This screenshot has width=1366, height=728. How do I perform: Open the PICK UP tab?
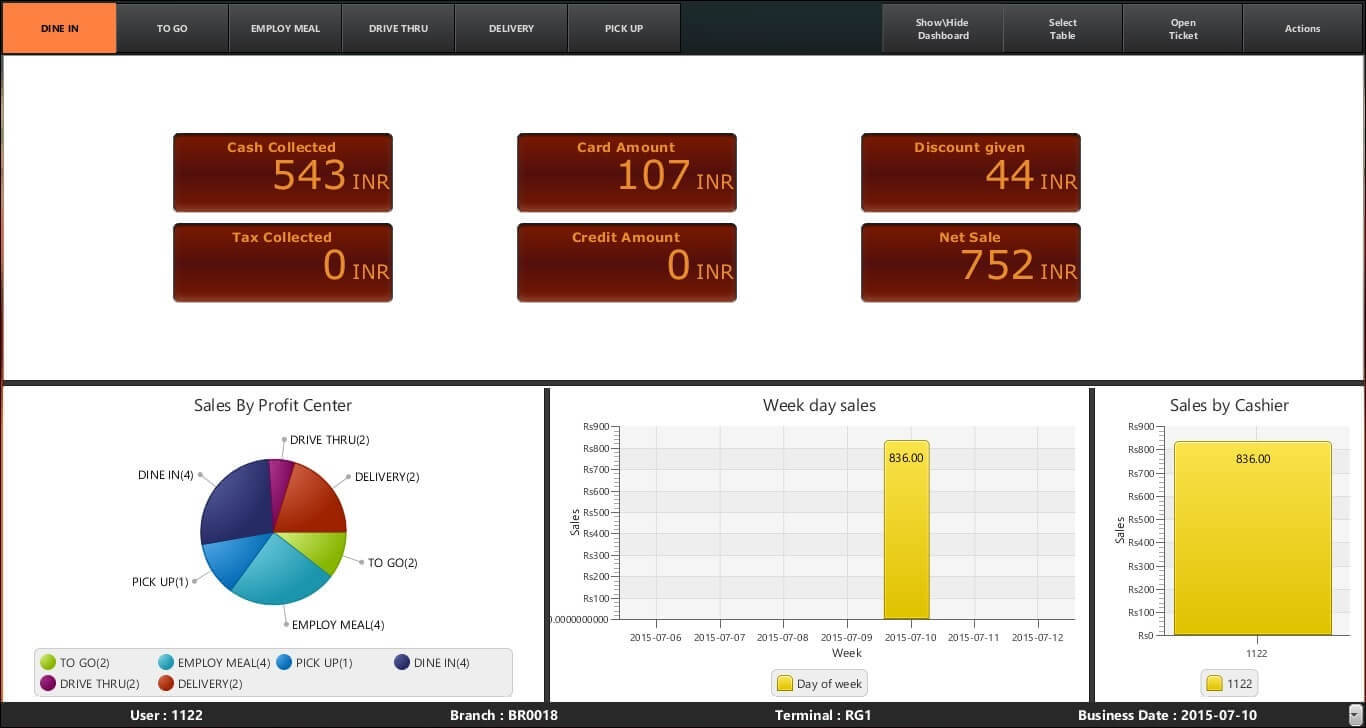[624, 28]
